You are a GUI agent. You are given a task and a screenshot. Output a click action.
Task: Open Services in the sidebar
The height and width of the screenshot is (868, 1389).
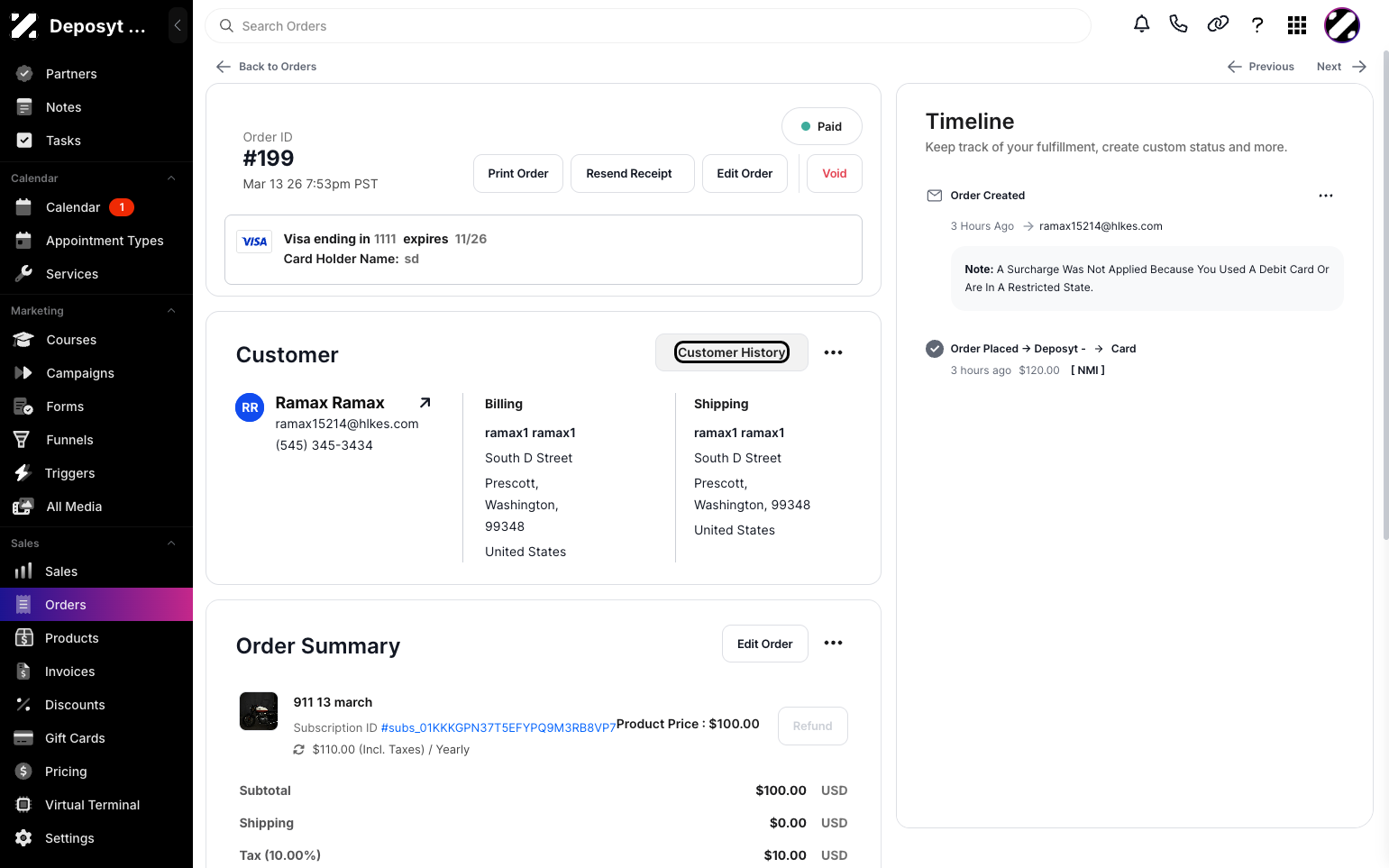(x=96, y=274)
